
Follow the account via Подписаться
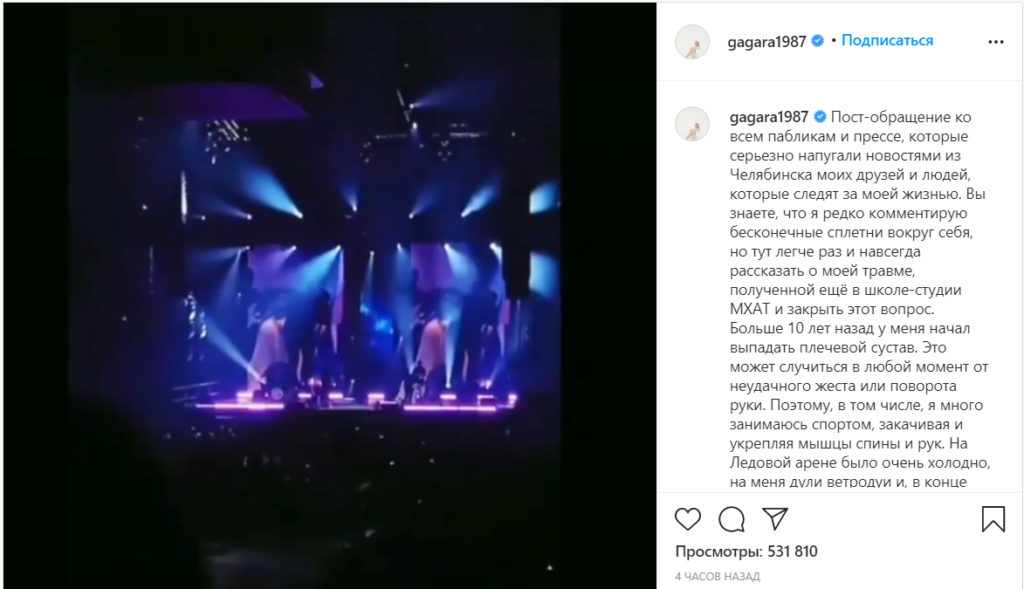coord(887,40)
